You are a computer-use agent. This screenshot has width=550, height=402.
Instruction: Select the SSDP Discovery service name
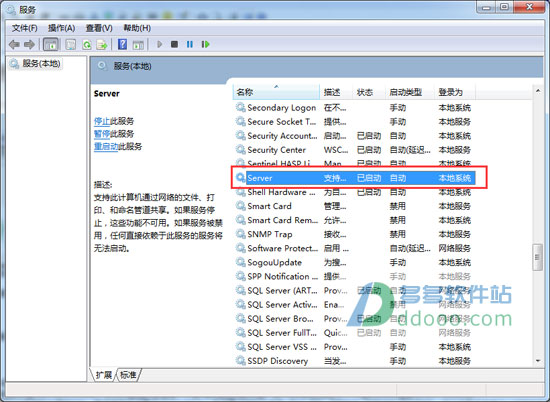click(277, 361)
